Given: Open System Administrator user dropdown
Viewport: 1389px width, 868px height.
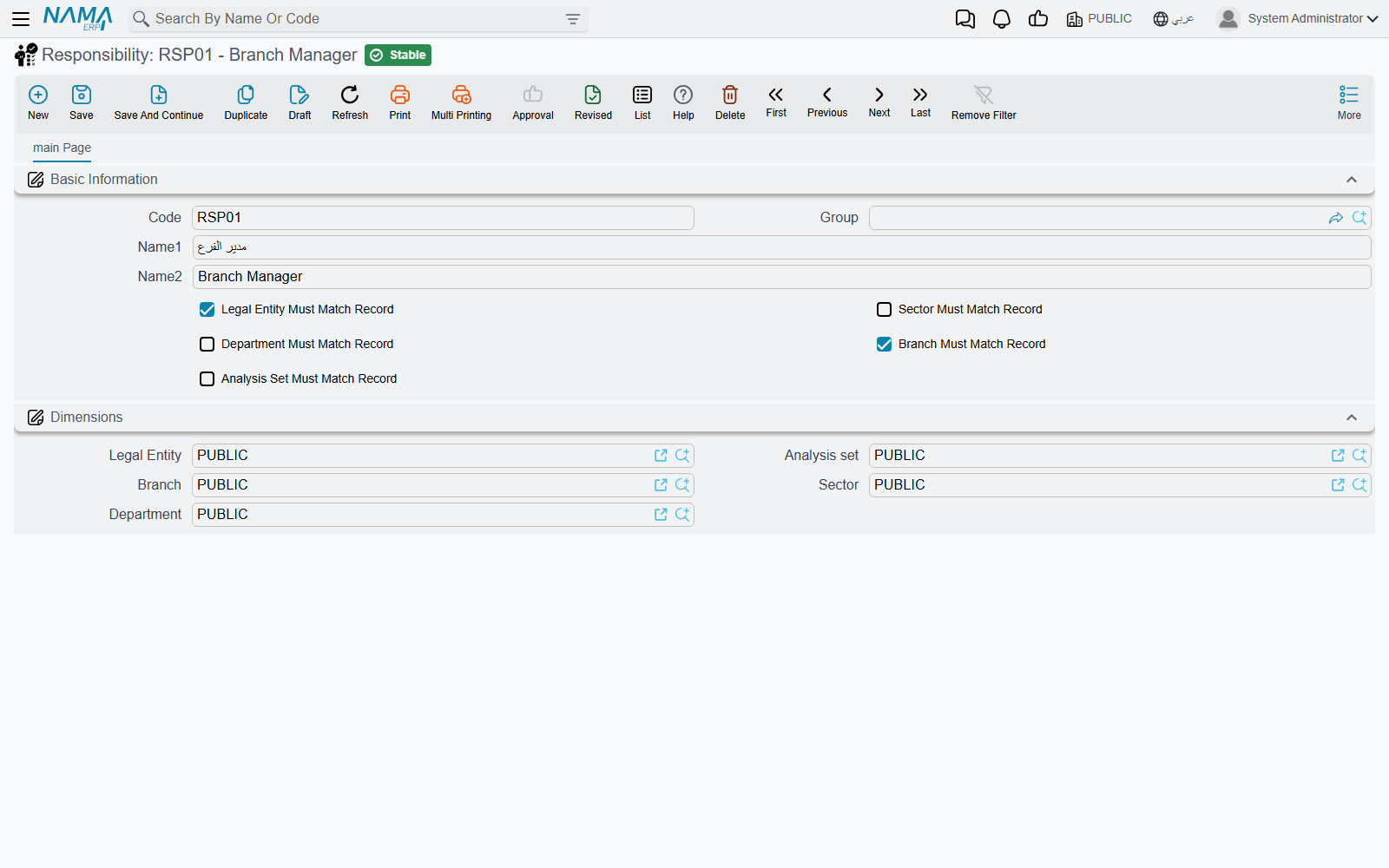Looking at the screenshot, I should click(1297, 19).
